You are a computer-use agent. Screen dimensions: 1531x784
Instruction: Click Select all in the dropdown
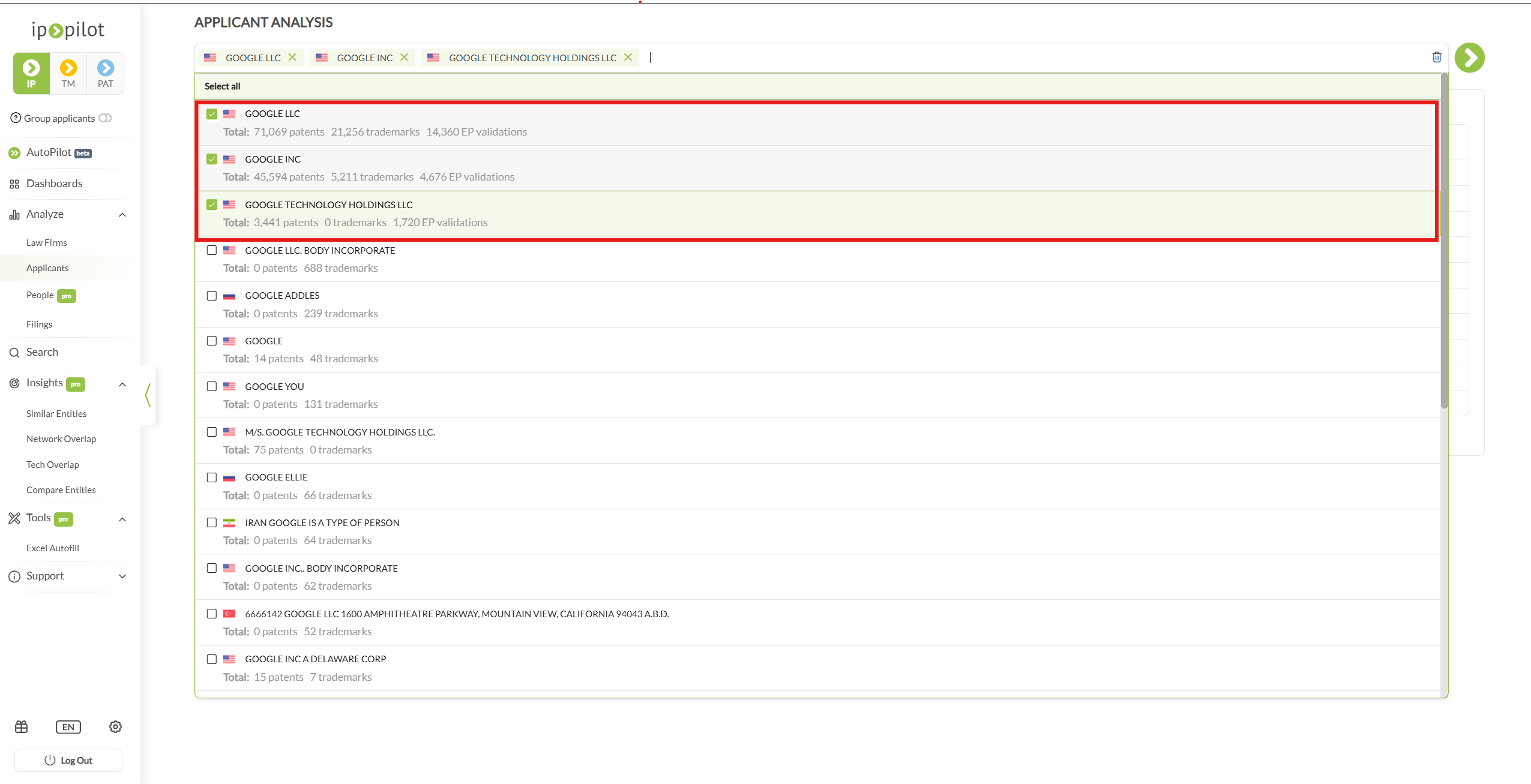222,86
